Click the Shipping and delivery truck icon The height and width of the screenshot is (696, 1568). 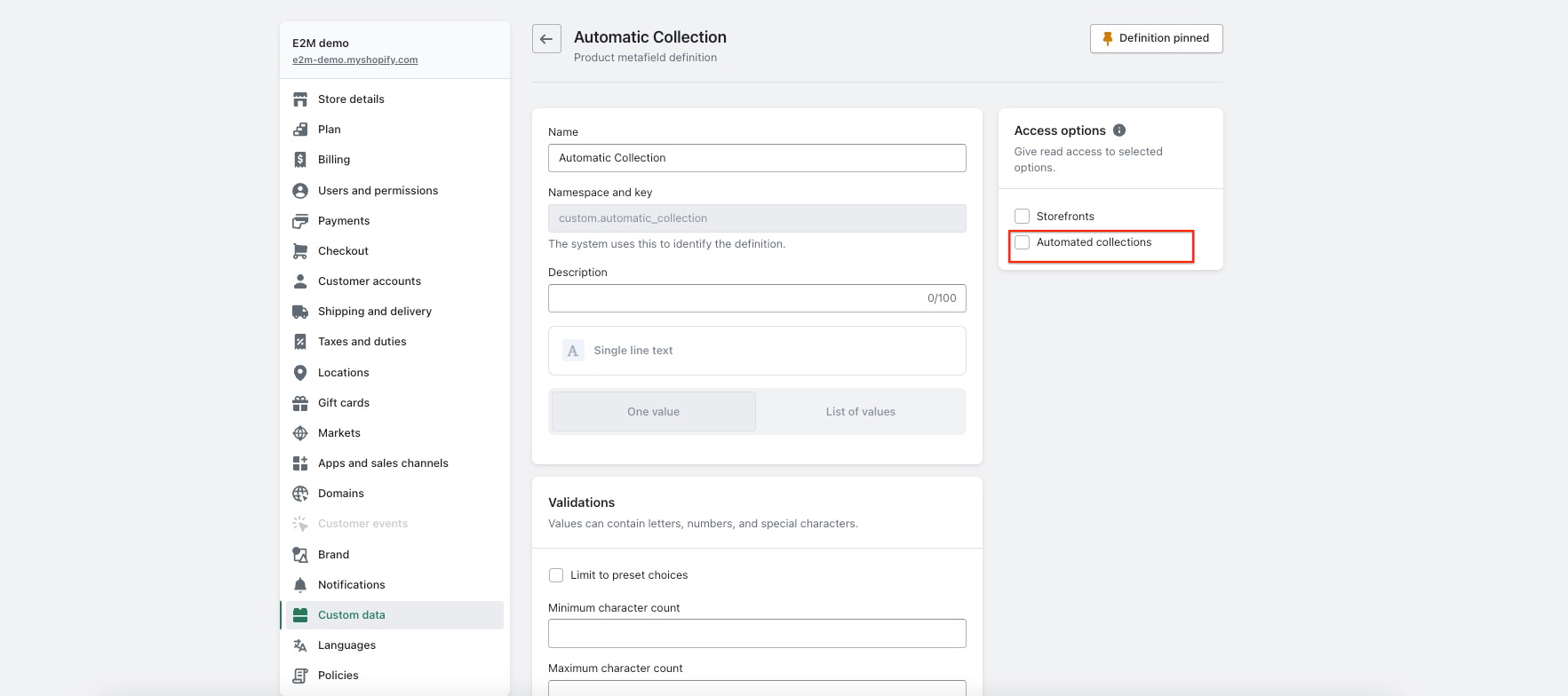tap(300, 312)
